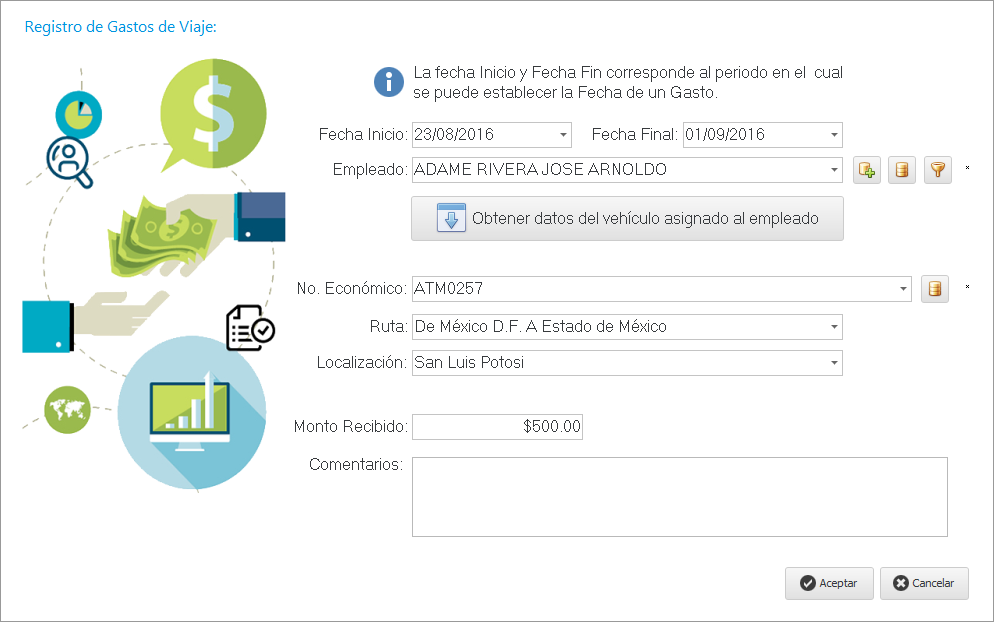
Task: Click the blue information icon
Action: tap(388, 82)
